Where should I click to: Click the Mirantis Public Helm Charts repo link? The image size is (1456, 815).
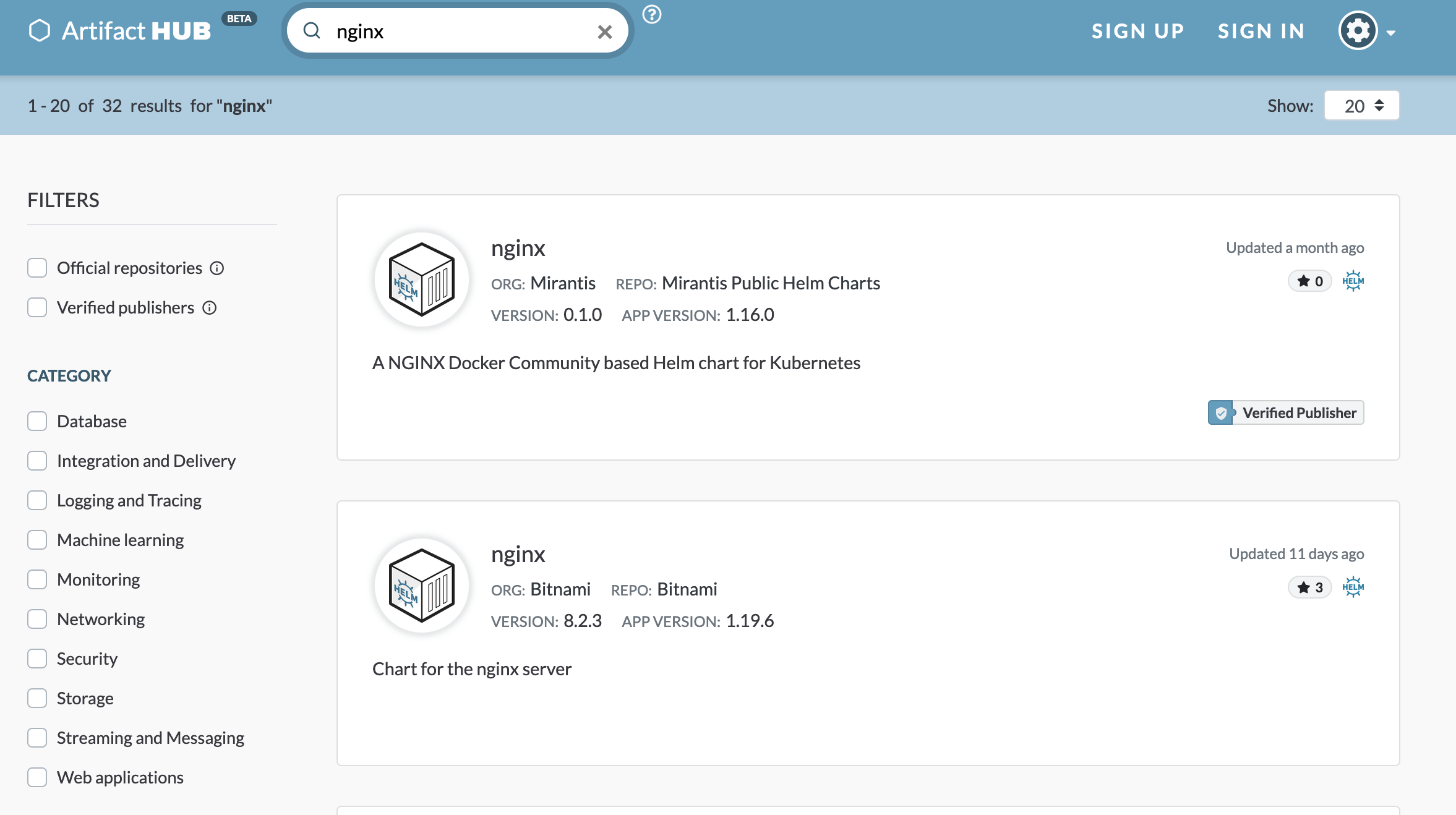click(x=771, y=283)
